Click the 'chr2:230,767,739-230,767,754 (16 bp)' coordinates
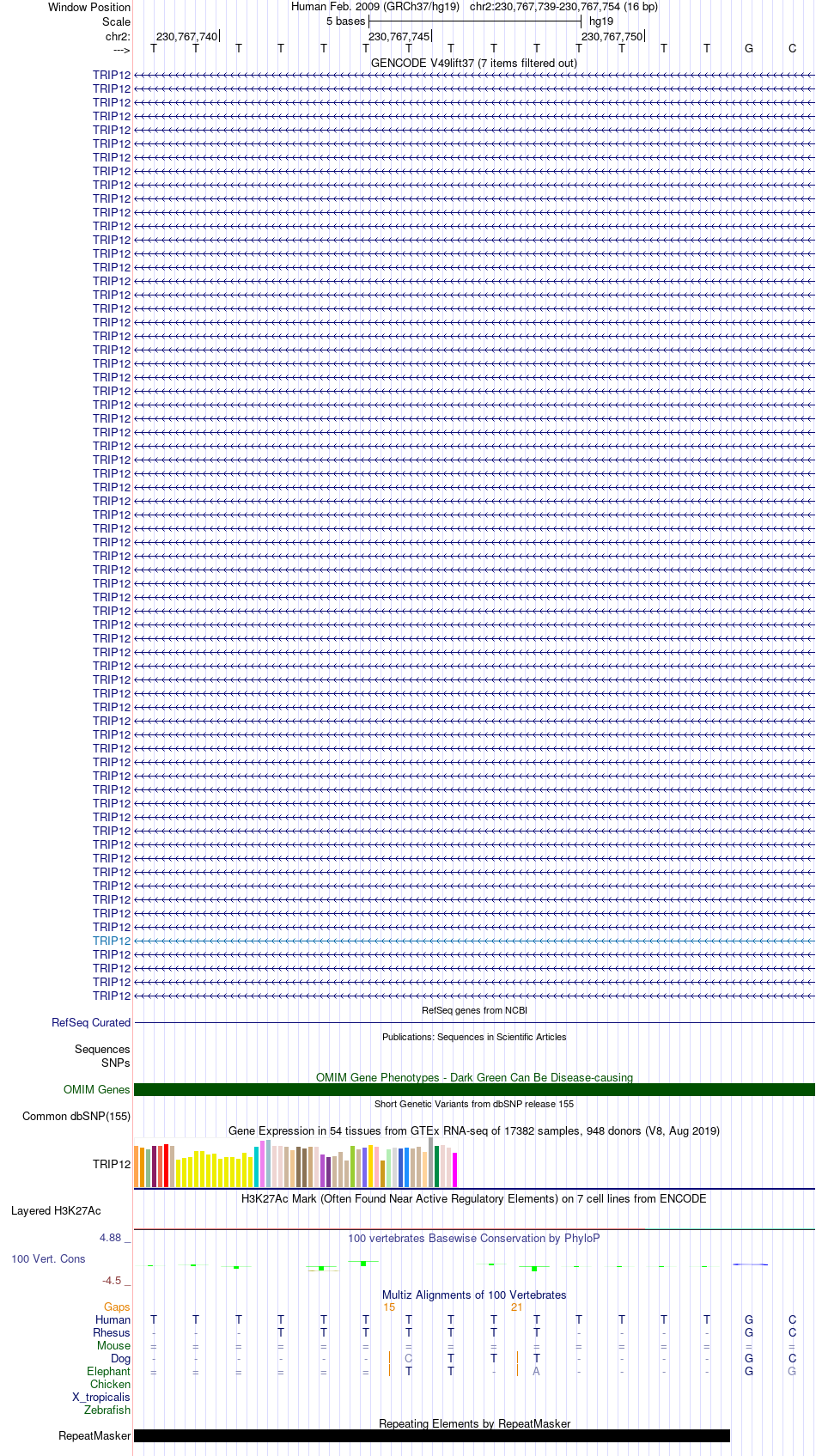The width and height of the screenshot is (816, 1456). (x=563, y=6)
